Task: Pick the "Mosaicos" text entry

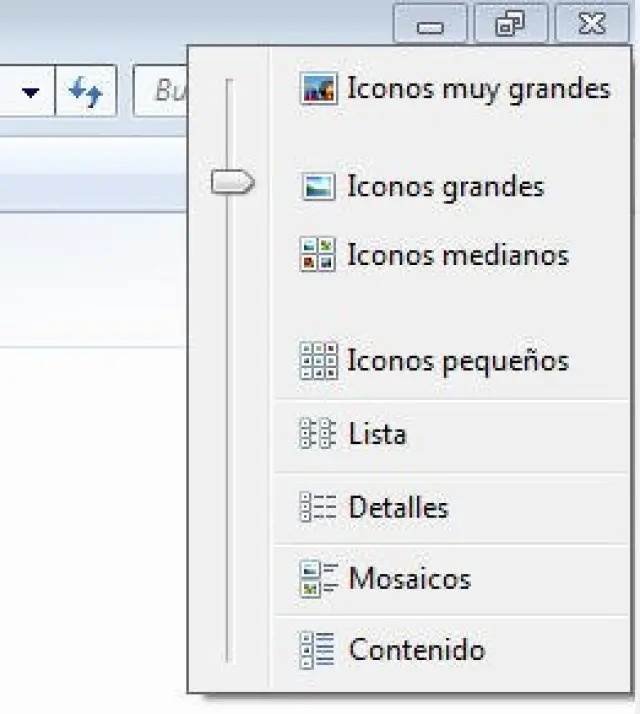Action: (409, 579)
